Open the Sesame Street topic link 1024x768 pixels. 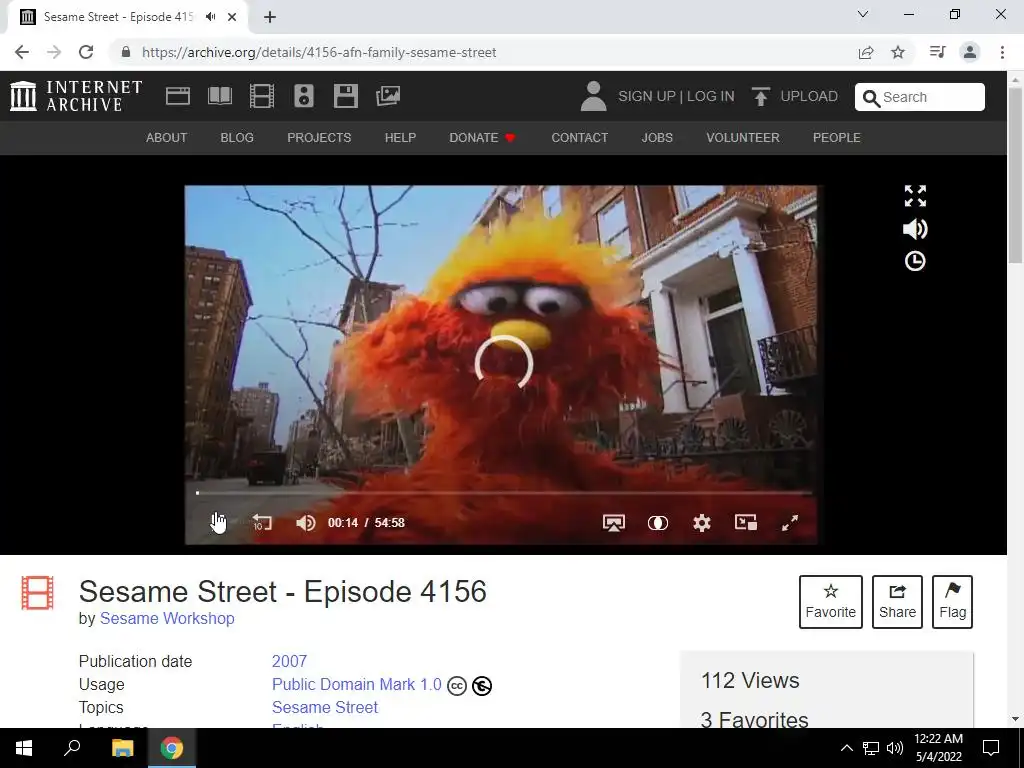point(325,707)
